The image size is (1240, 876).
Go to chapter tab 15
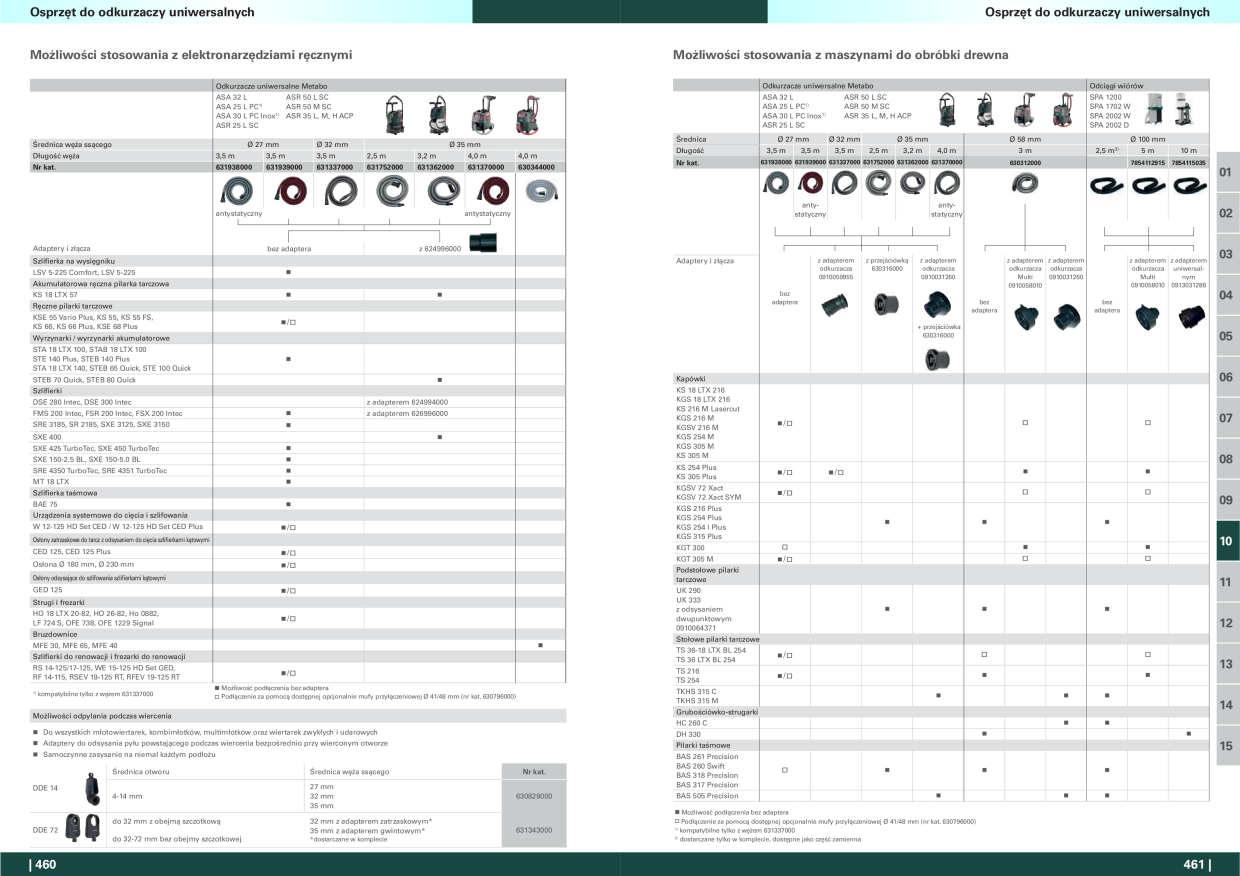1227,746
